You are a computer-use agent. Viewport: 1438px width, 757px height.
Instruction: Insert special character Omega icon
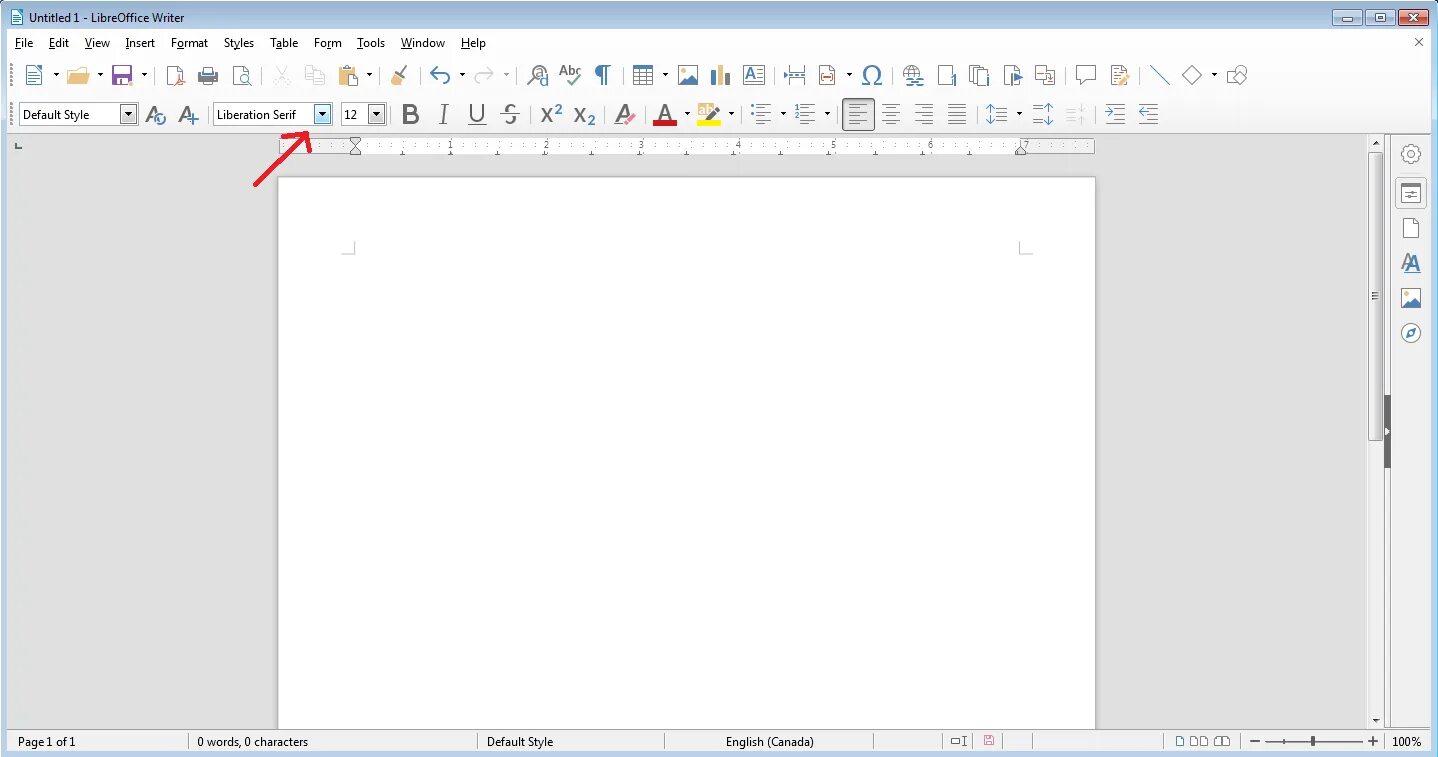point(872,75)
